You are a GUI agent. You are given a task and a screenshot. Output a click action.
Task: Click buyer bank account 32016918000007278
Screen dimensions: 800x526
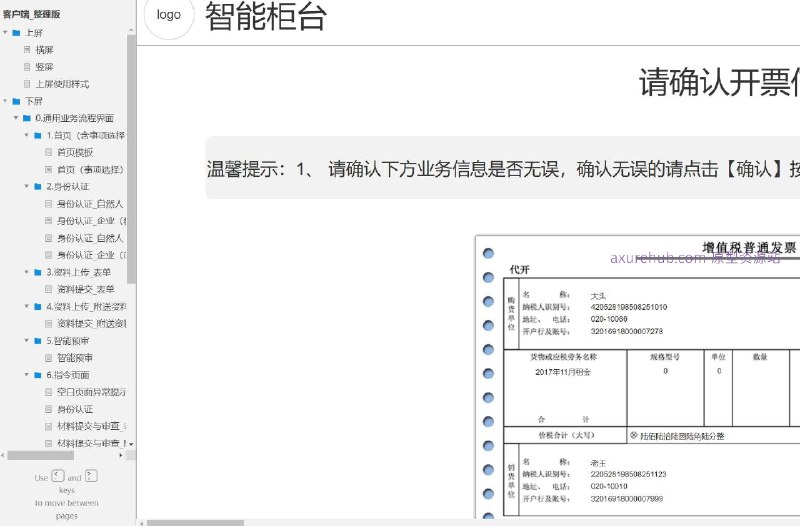coord(627,332)
